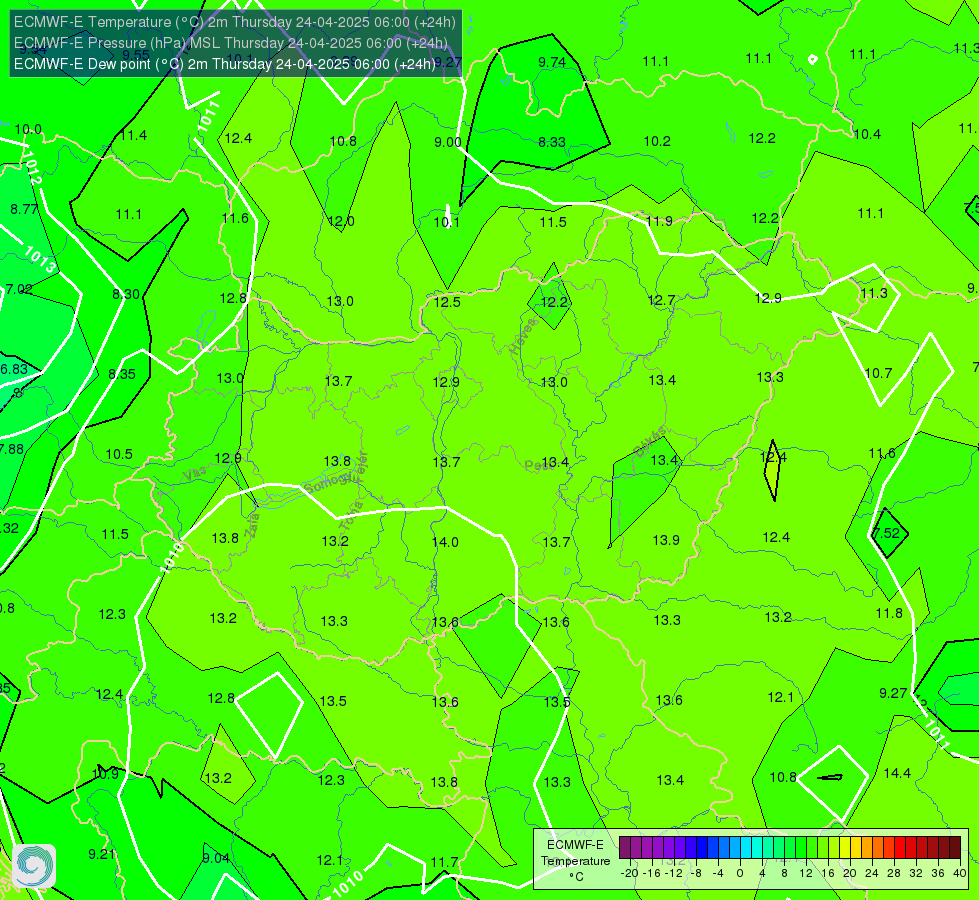Click the spiral logo icon at bottom-left

34,866
